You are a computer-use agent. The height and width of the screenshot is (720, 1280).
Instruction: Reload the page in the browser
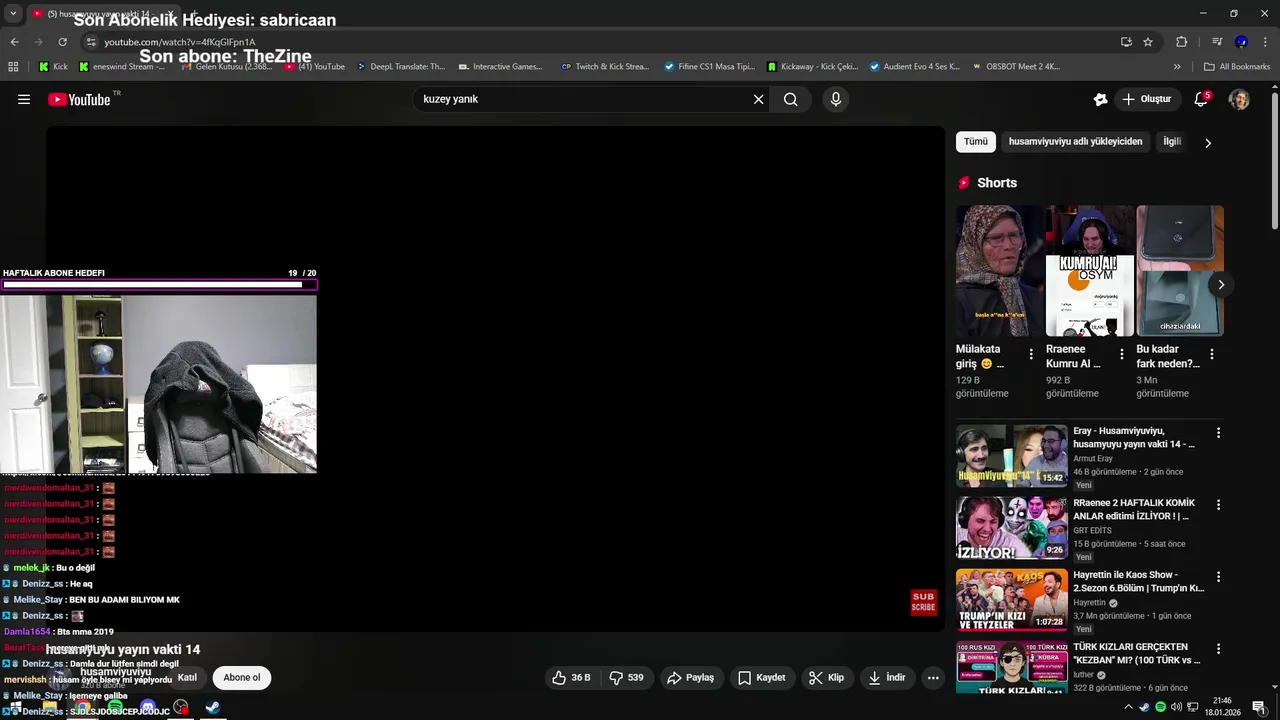(x=62, y=42)
